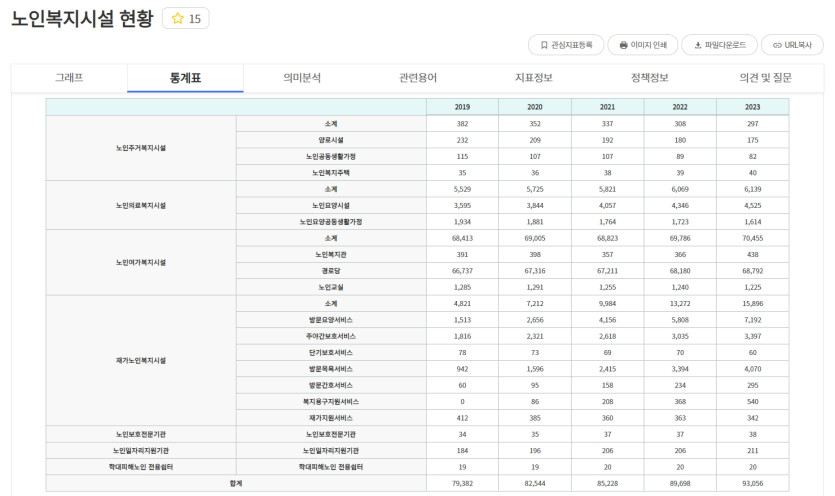Click the 양로시설 row label
The height and width of the screenshot is (496, 835).
pyautogui.click(x=331, y=140)
